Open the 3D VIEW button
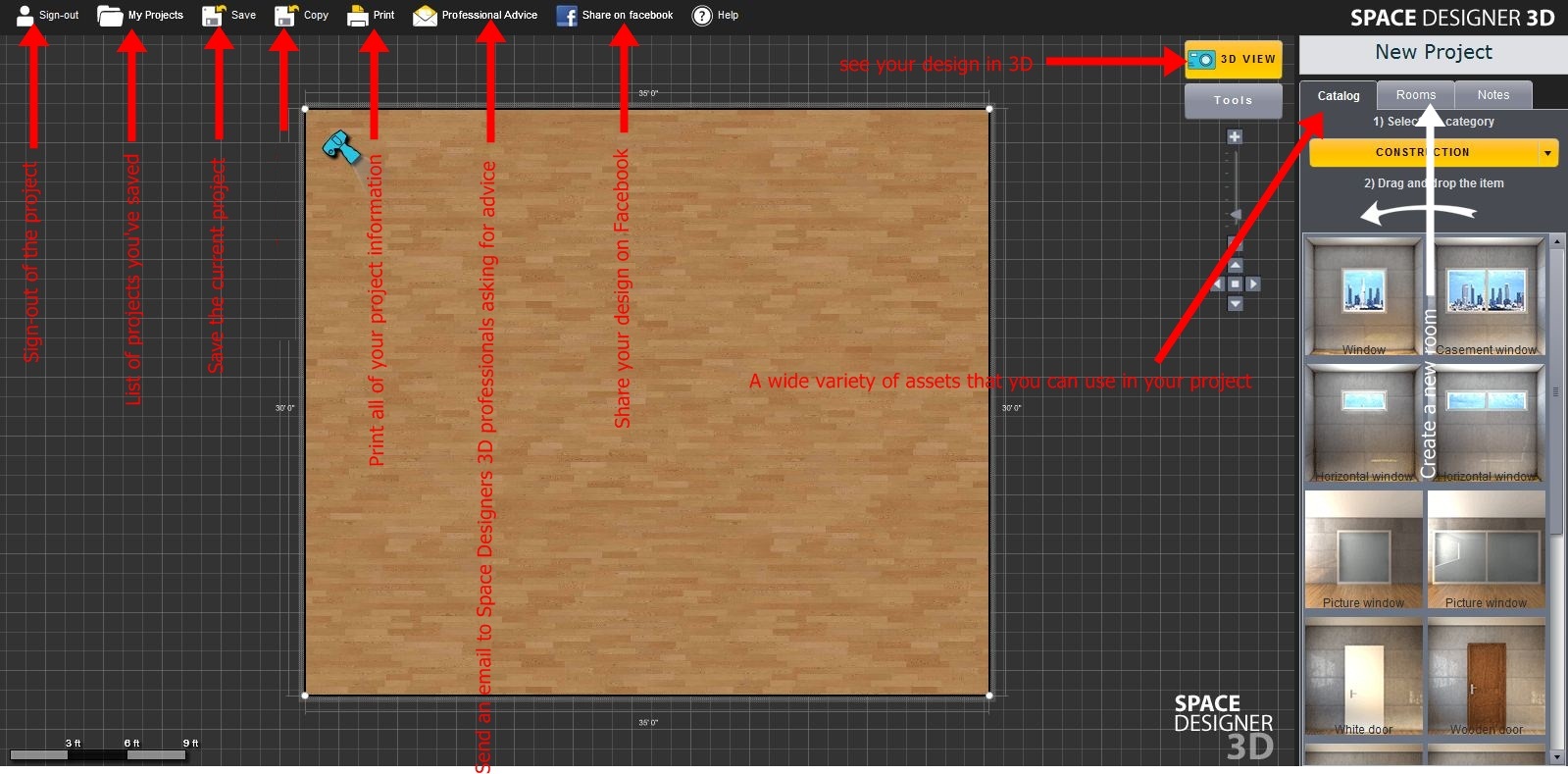 tap(1234, 59)
